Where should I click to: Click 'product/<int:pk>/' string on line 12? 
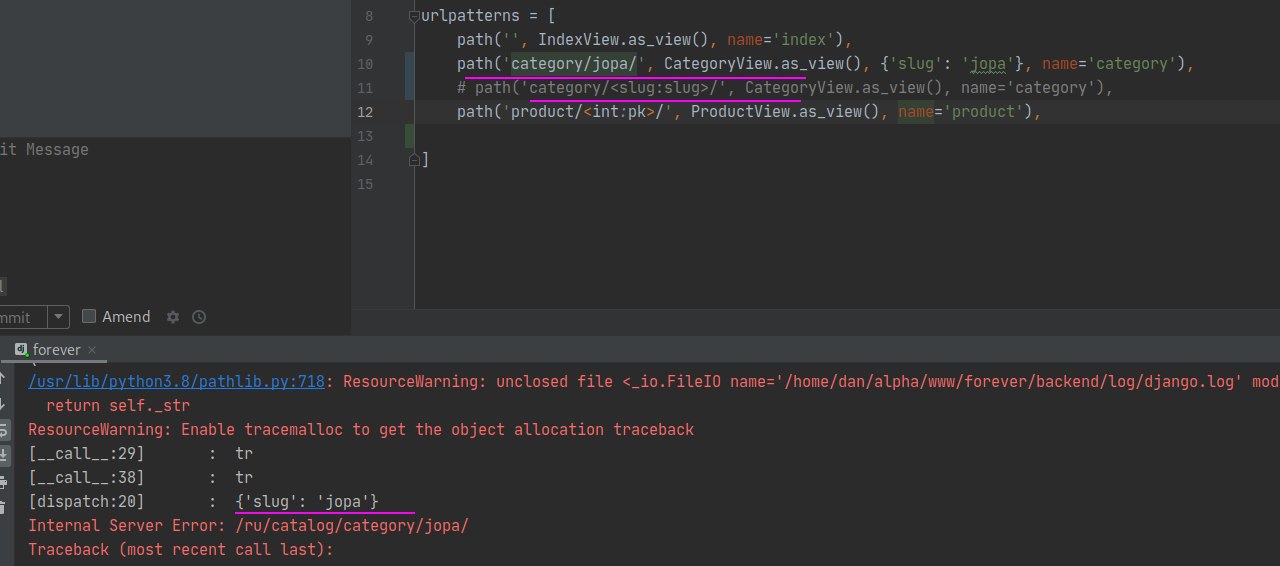pyautogui.click(x=588, y=112)
